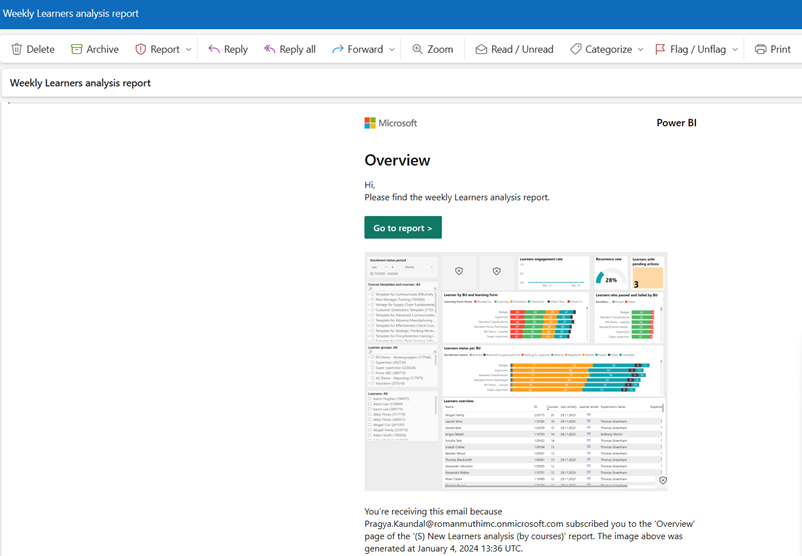Click the Reply all button
This screenshot has width=802, height=556.
(289, 49)
